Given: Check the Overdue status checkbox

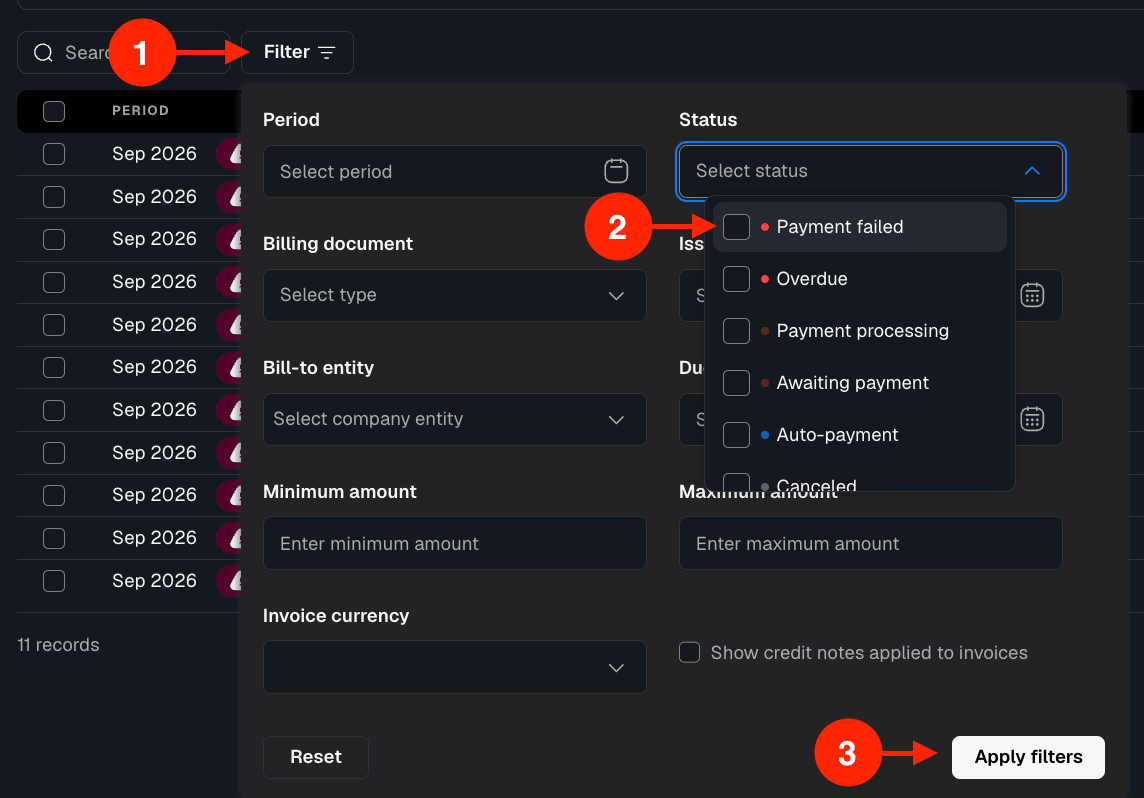Looking at the screenshot, I should [x=736, y=279].
